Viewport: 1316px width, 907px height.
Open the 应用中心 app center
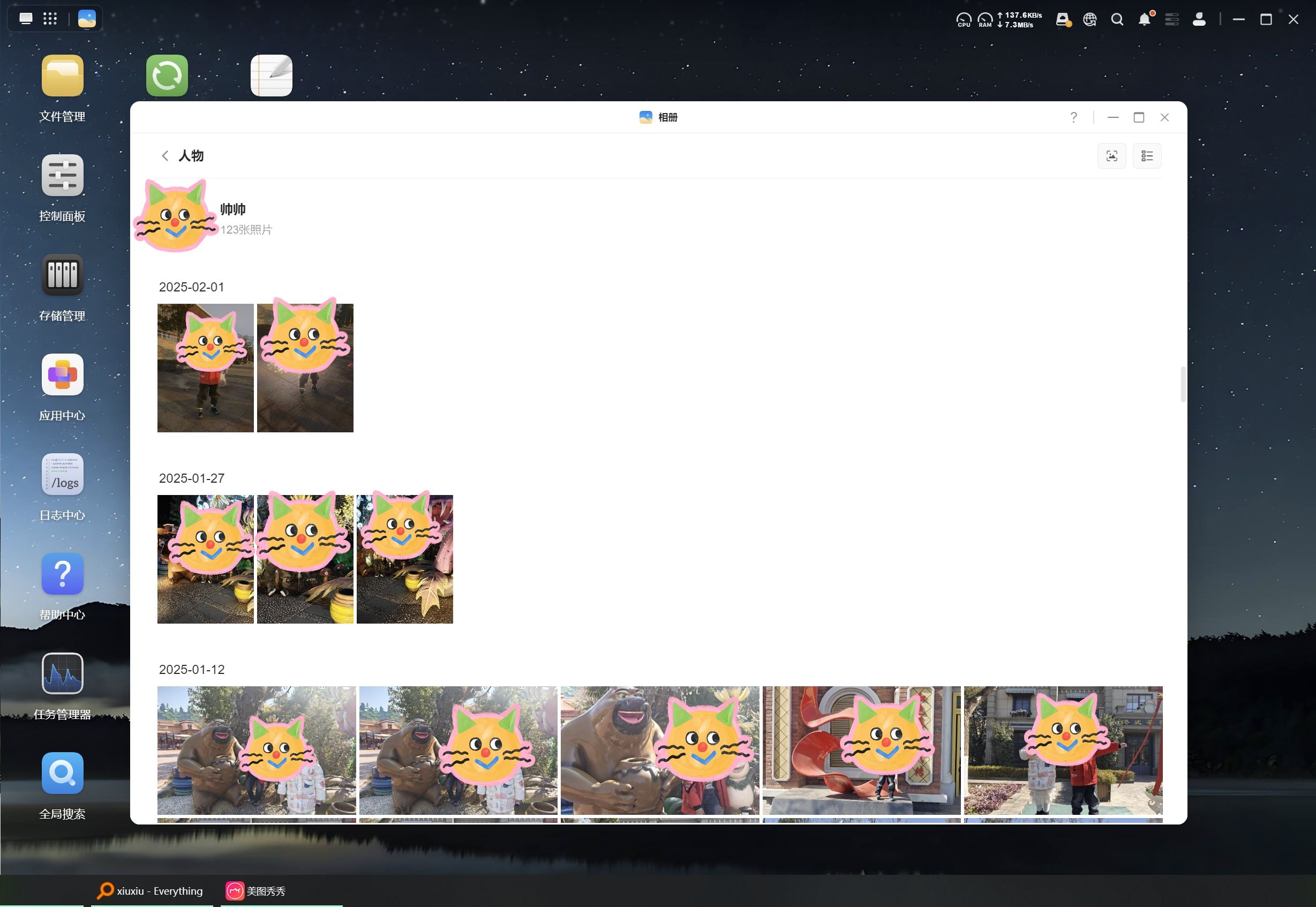63,374
